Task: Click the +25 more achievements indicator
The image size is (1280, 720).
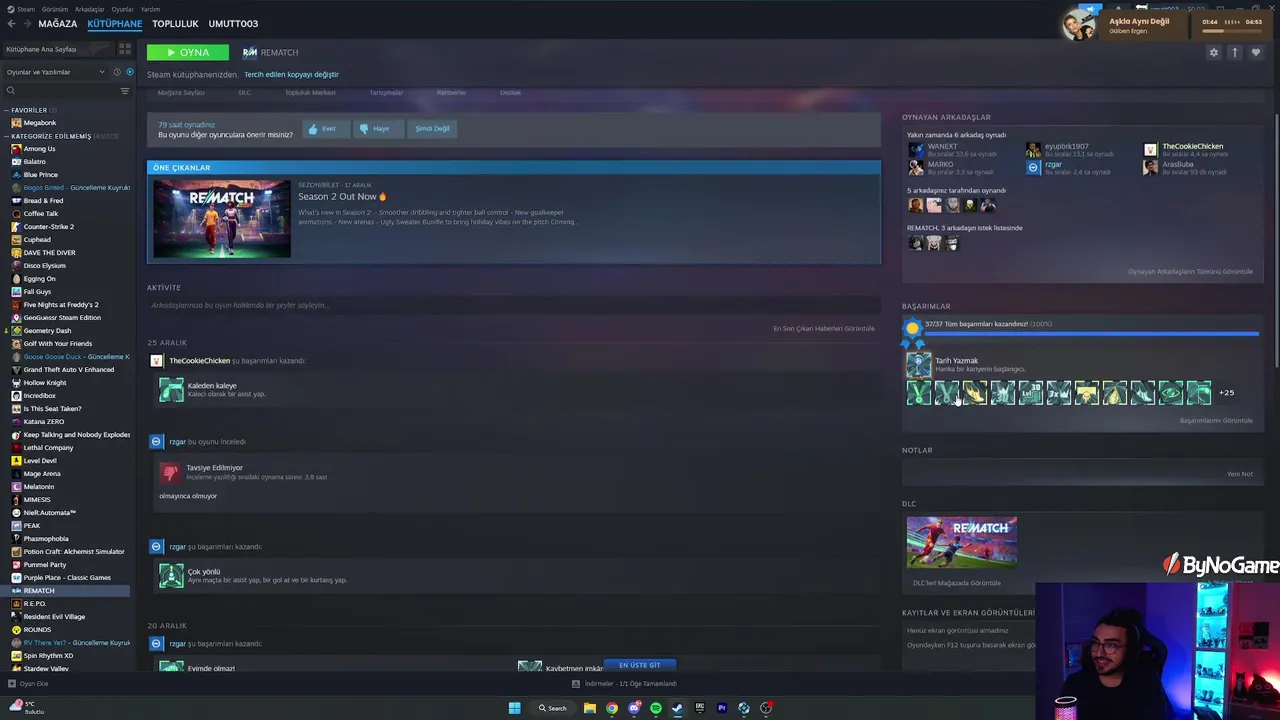Action: [x=1227, y=393]
